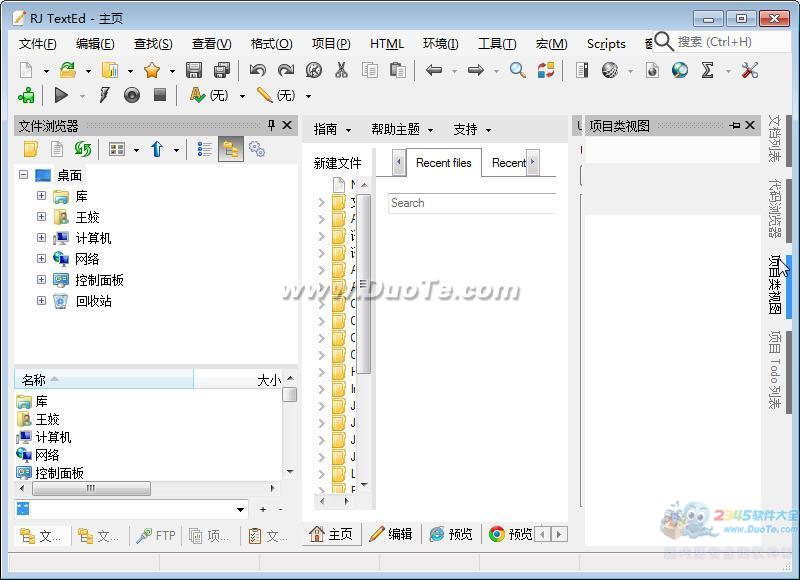800x580 pixels.
Task: Open the Scripts menu
Action: [606, 44]
